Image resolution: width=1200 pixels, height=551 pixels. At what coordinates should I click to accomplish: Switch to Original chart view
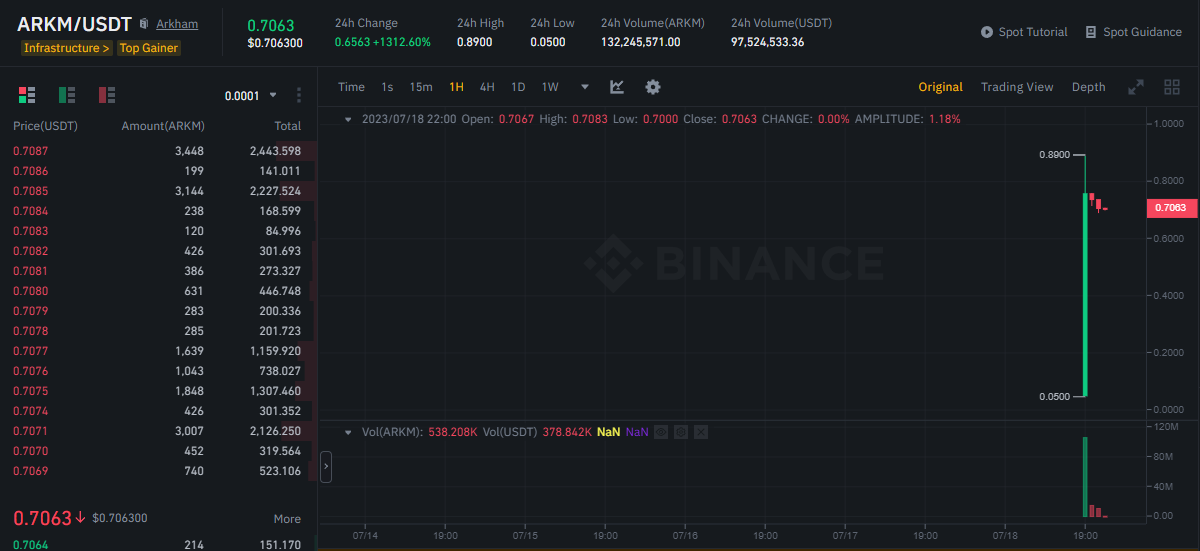[x=940, y=87]
